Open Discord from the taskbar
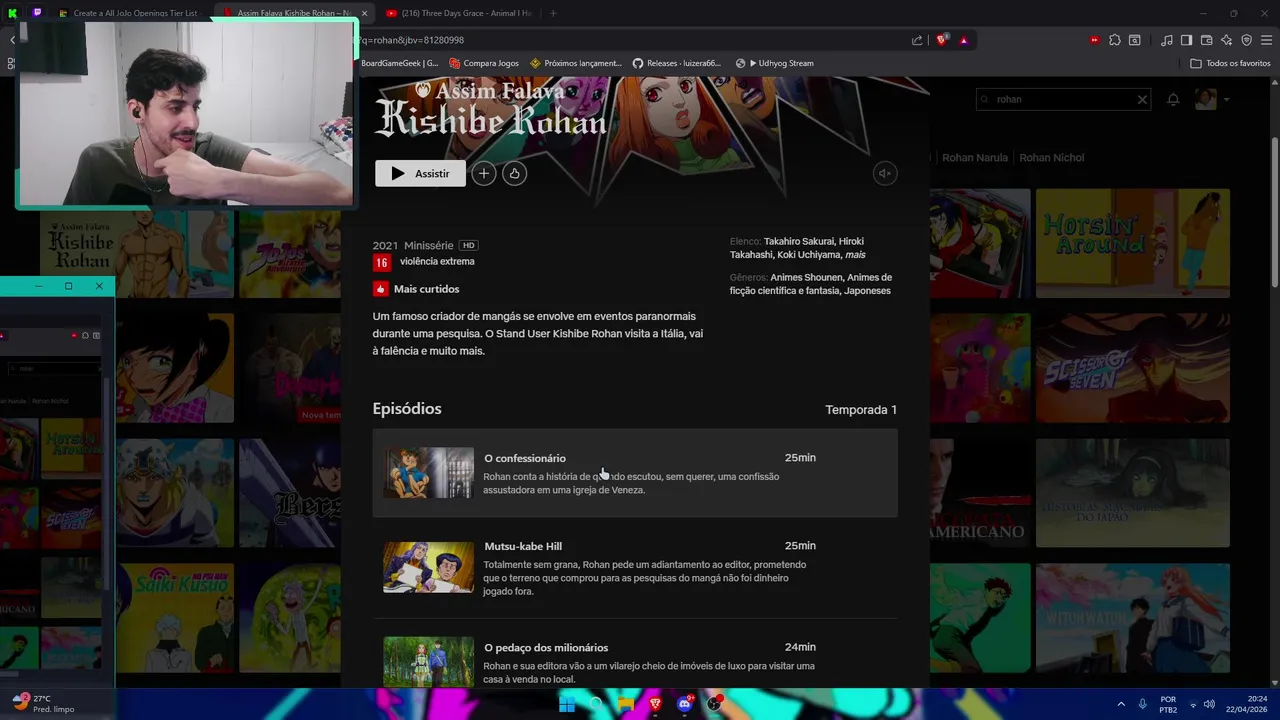Screen dimensions: 1280x720 pos(685,704)
